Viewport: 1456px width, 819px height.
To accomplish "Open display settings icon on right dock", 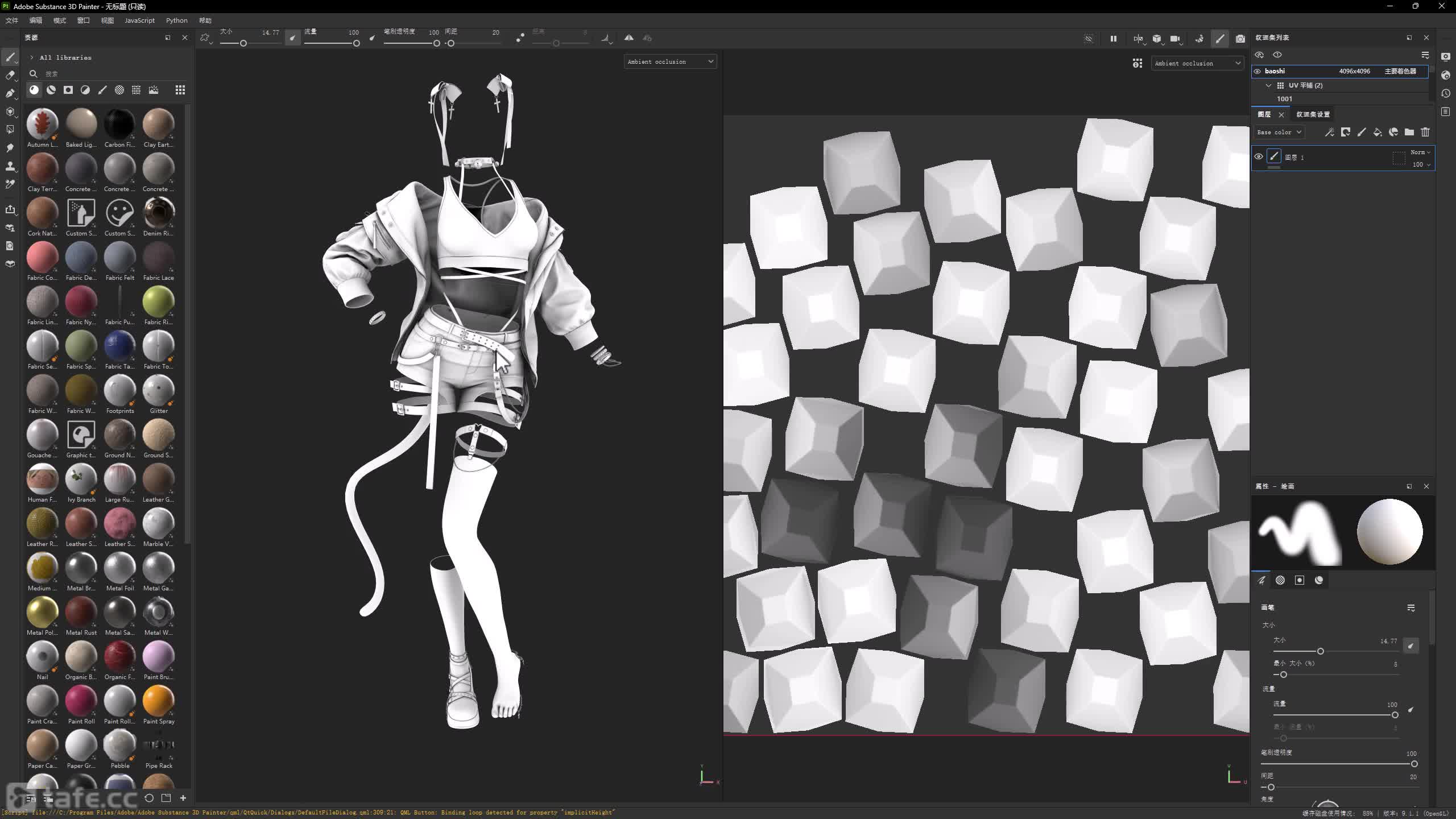I will [1446, 57].
